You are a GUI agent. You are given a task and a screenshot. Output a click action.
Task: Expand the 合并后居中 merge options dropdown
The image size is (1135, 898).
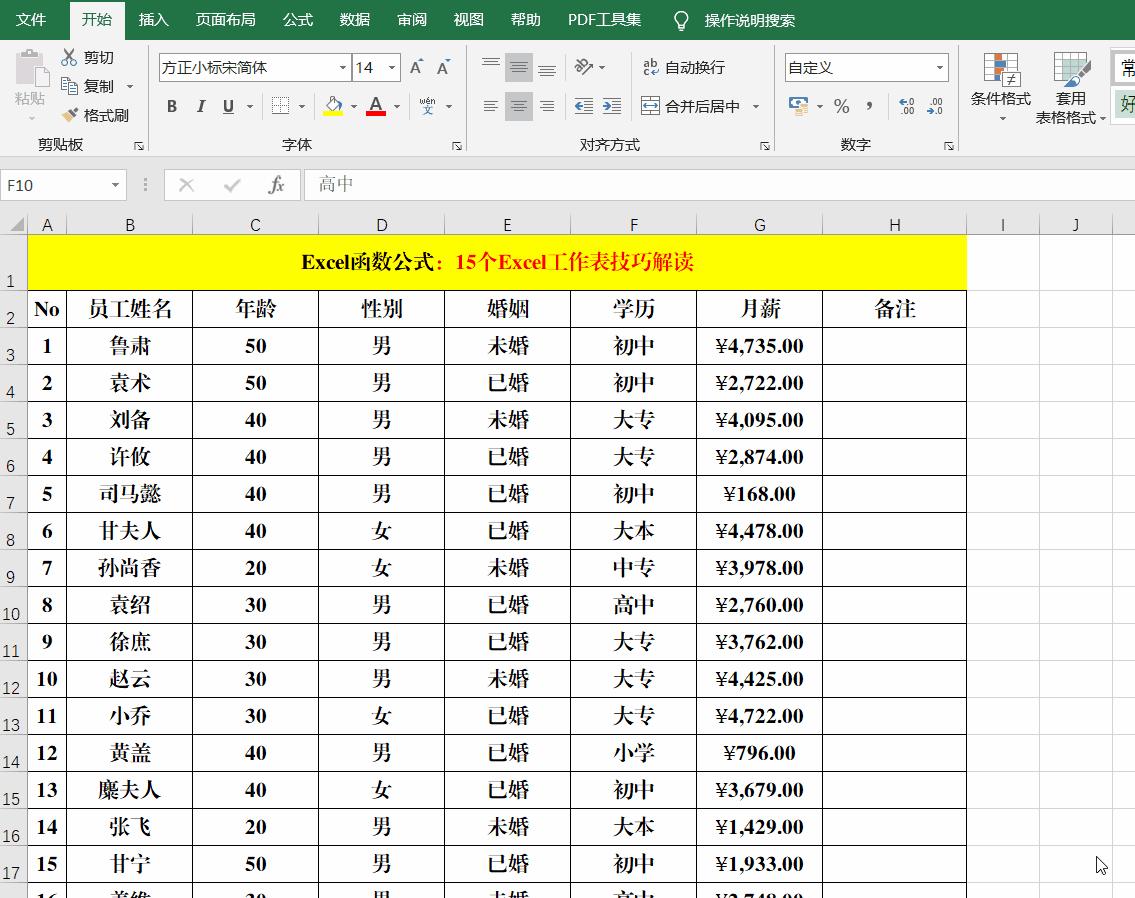click(x=756, y=104)
